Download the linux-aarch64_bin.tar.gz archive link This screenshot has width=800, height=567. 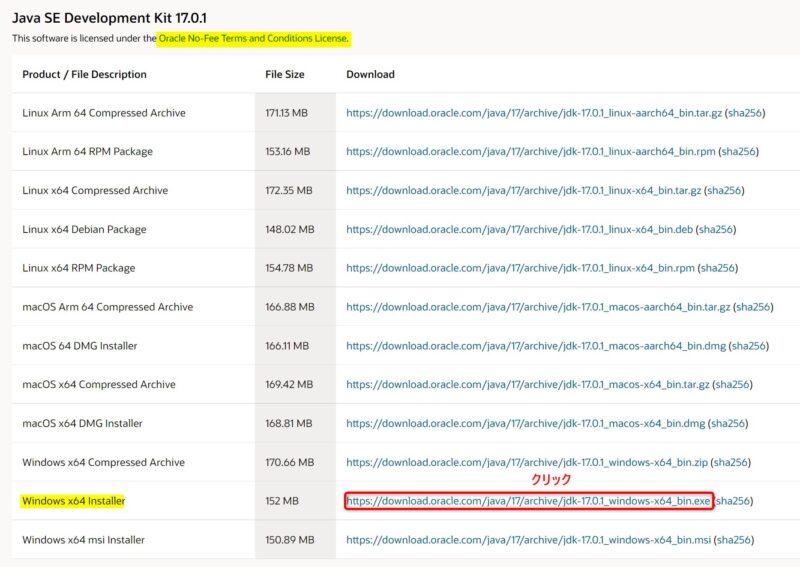534,113
